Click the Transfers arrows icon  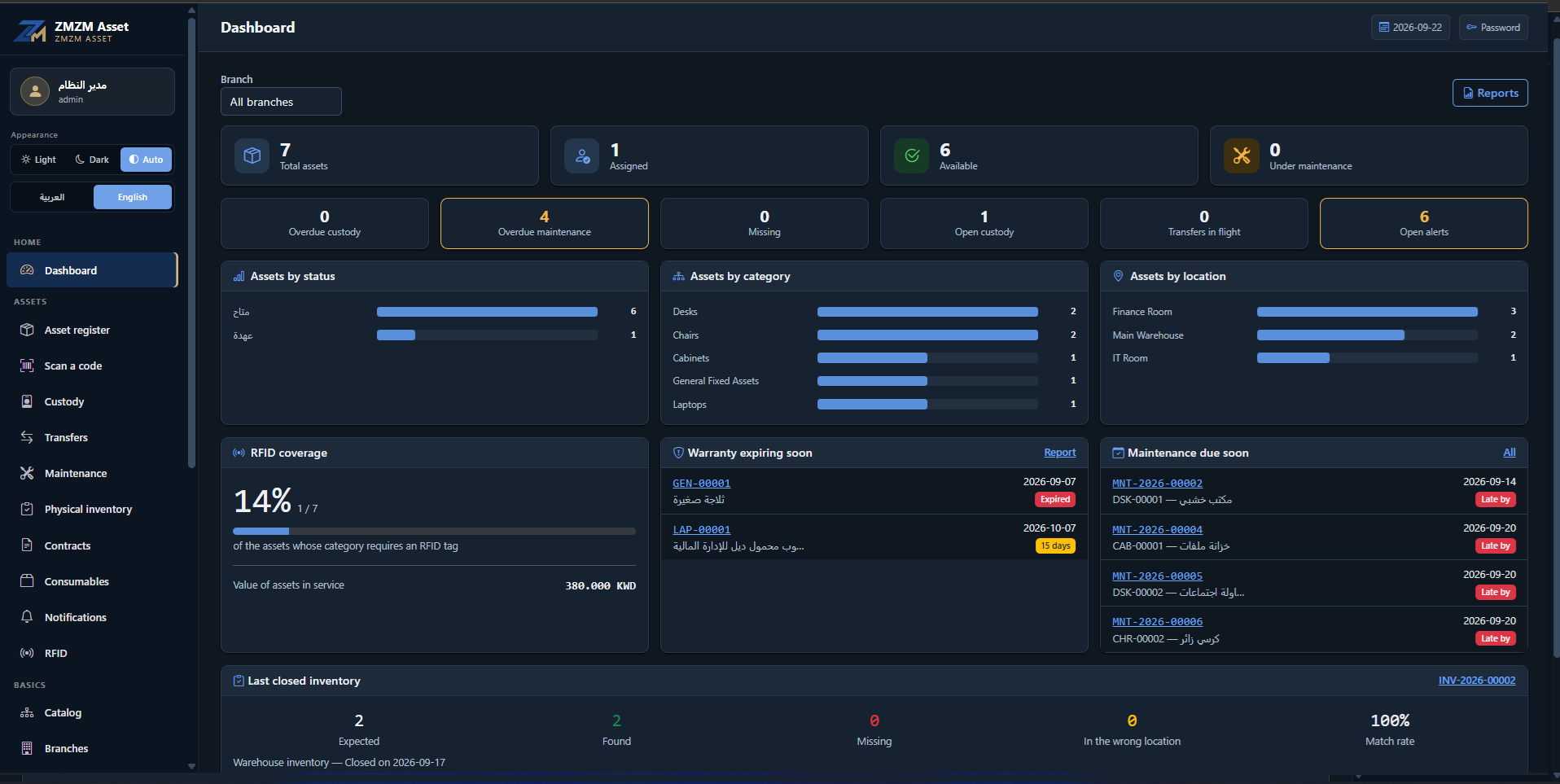coord(27,437)
